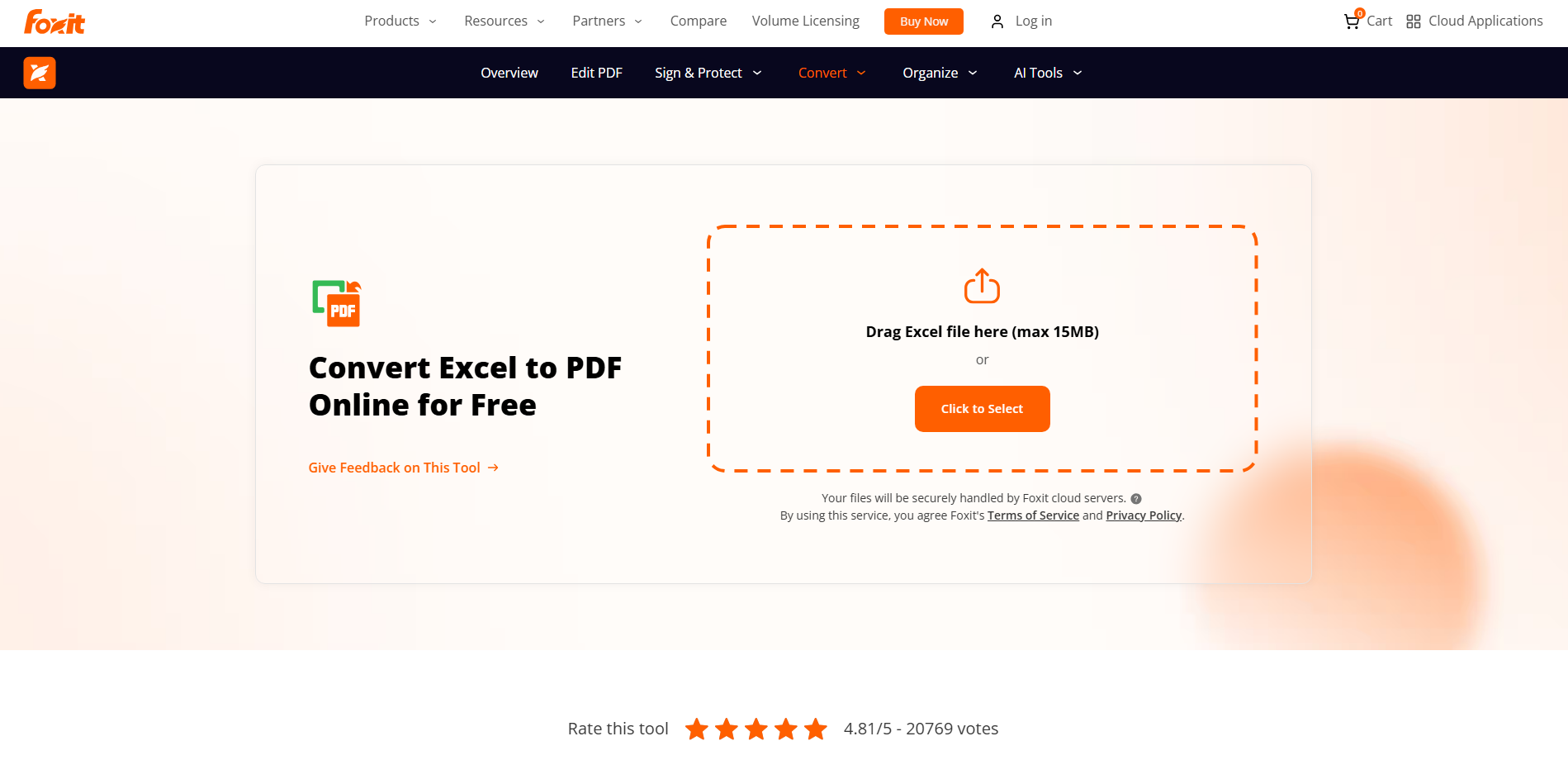Click the 'Drag Excel file here (max 15MB)' text
Screen dimensions: 1568x779
point(983,332)
